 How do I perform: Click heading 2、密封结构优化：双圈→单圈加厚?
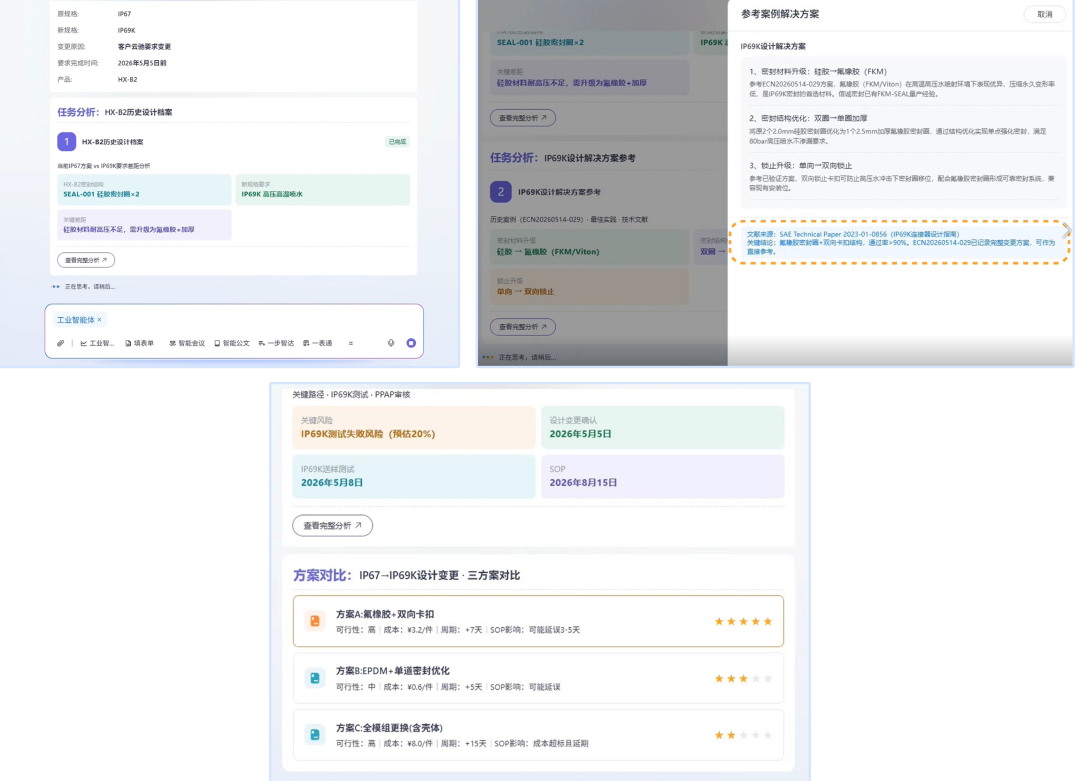[x=808, y=118]
